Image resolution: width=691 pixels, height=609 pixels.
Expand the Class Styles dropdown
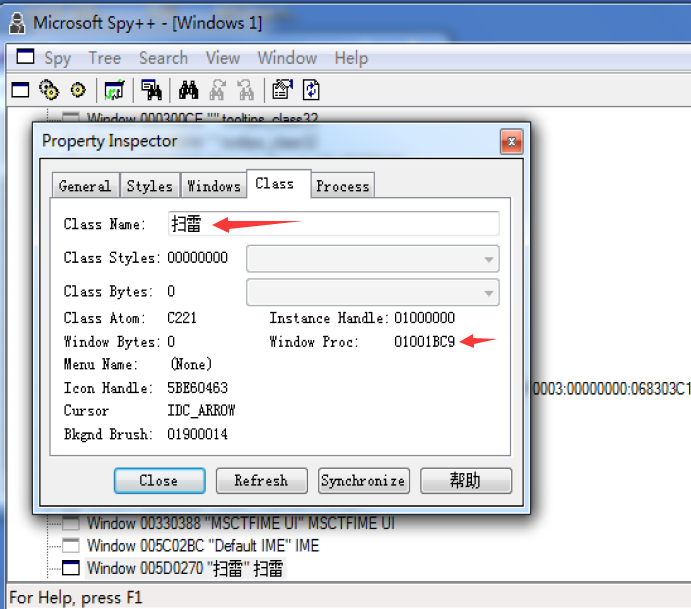pyautogui.click(x=372, y=259)
